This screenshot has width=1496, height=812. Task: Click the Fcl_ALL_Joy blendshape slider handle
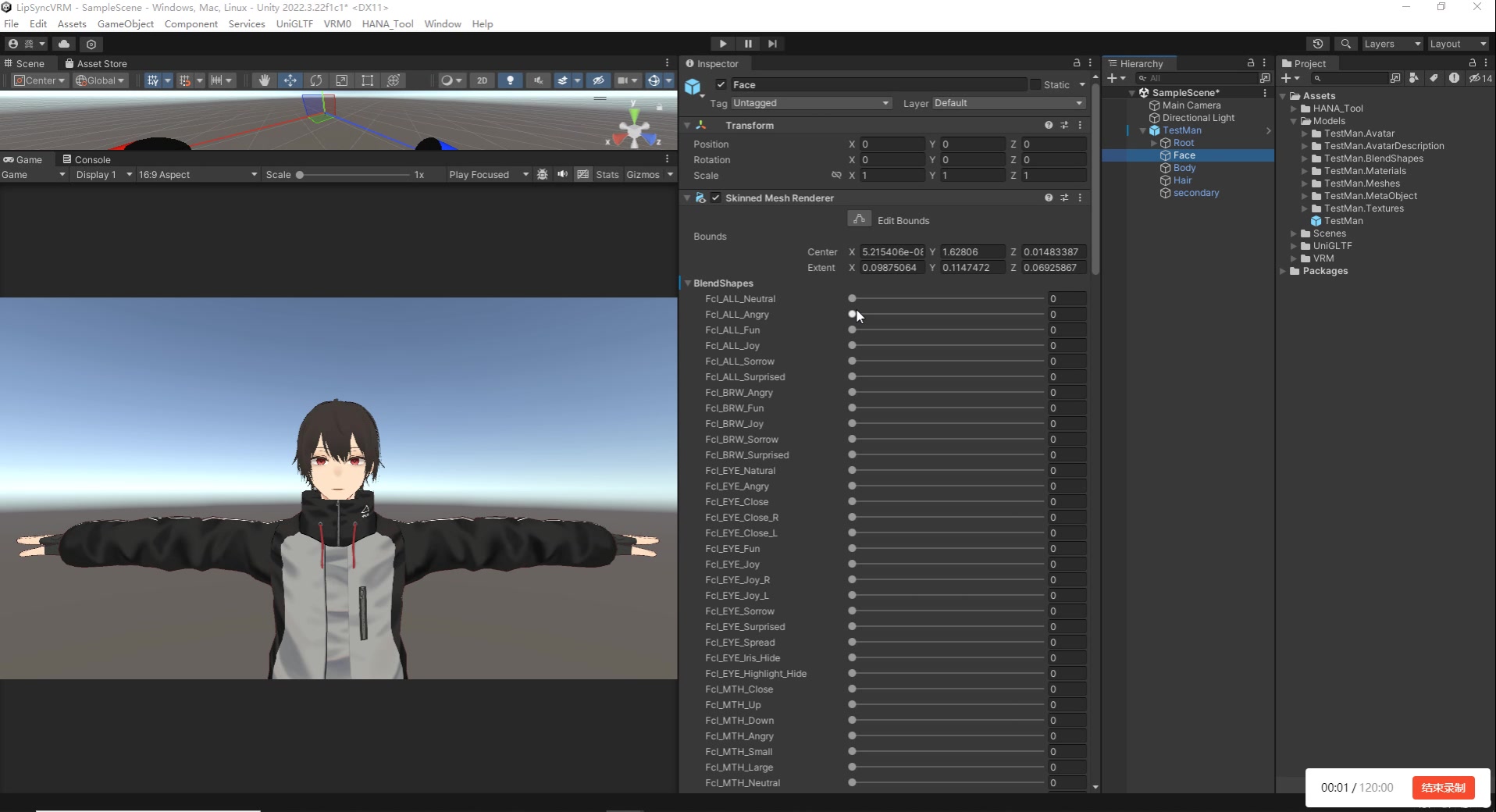click(x=852, y=346)
